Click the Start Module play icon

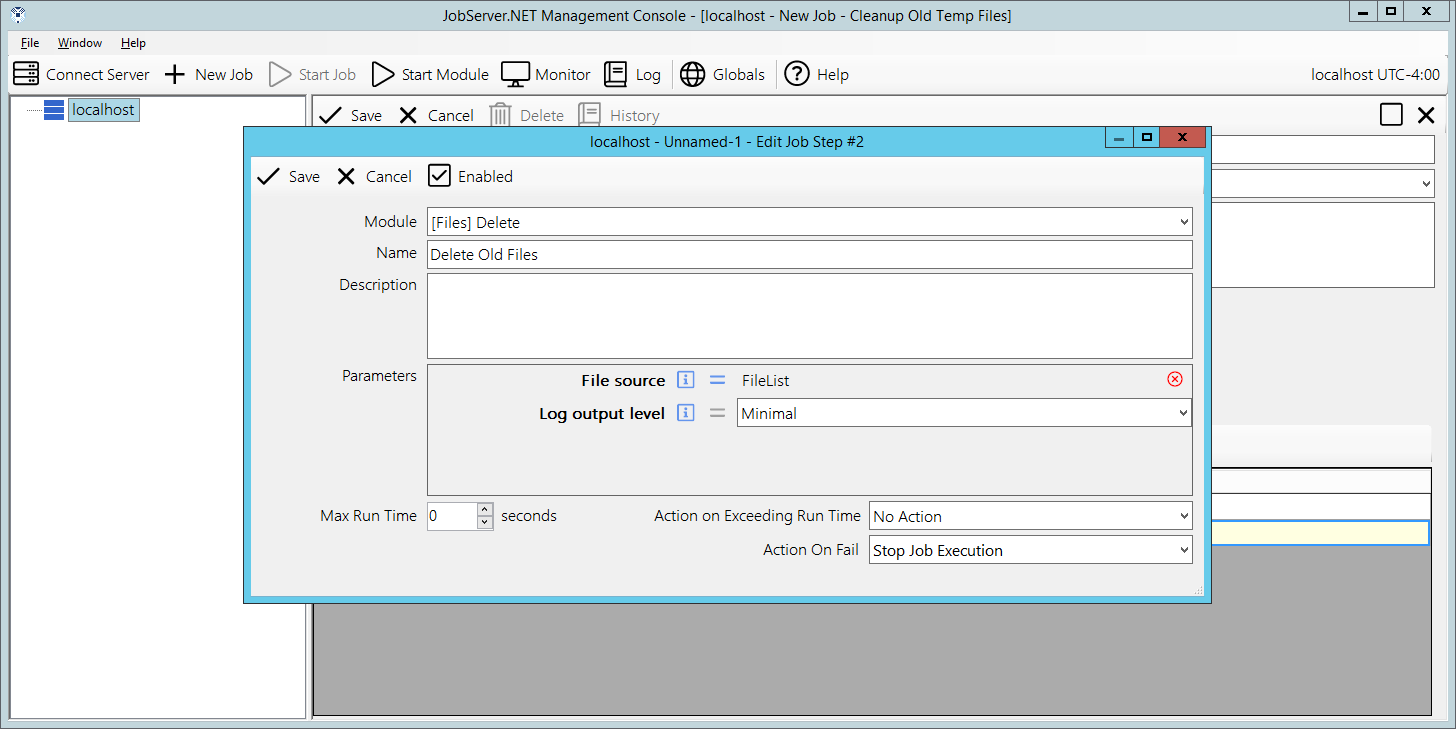click(x=383, y=74)
